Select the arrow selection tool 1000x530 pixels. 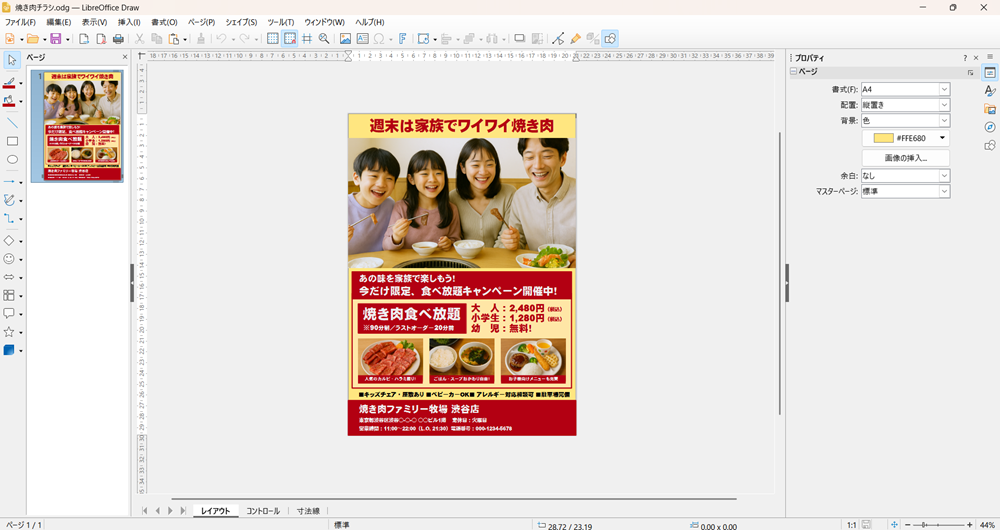coord(11,60)
